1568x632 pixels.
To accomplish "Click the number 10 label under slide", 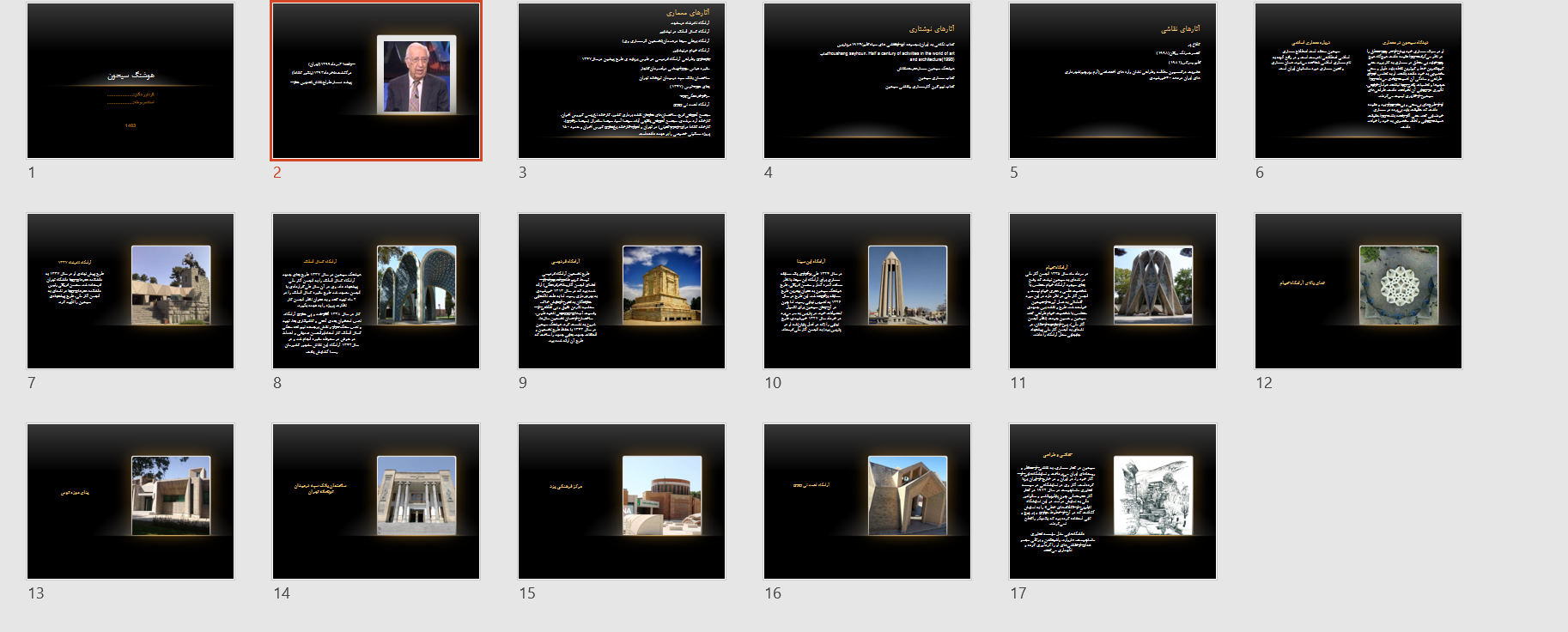I will 773,383.
